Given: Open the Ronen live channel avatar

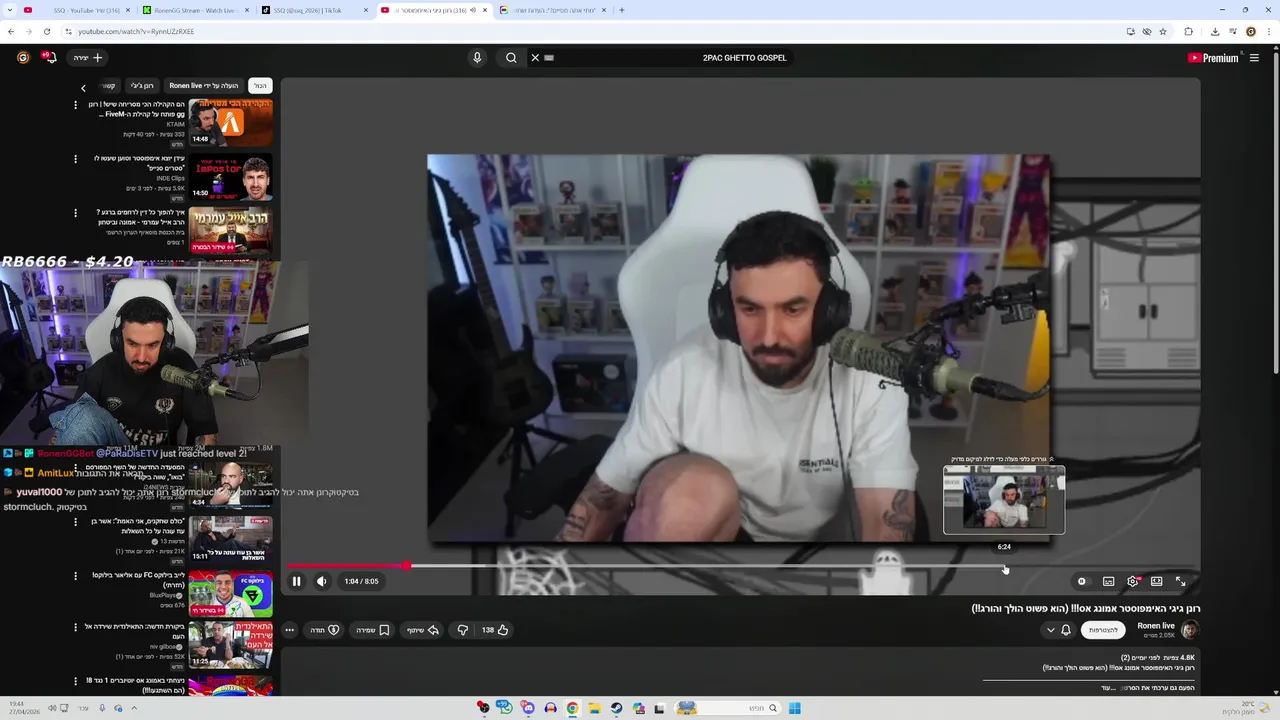Looking at the screenshot, I should [1190, 629].
